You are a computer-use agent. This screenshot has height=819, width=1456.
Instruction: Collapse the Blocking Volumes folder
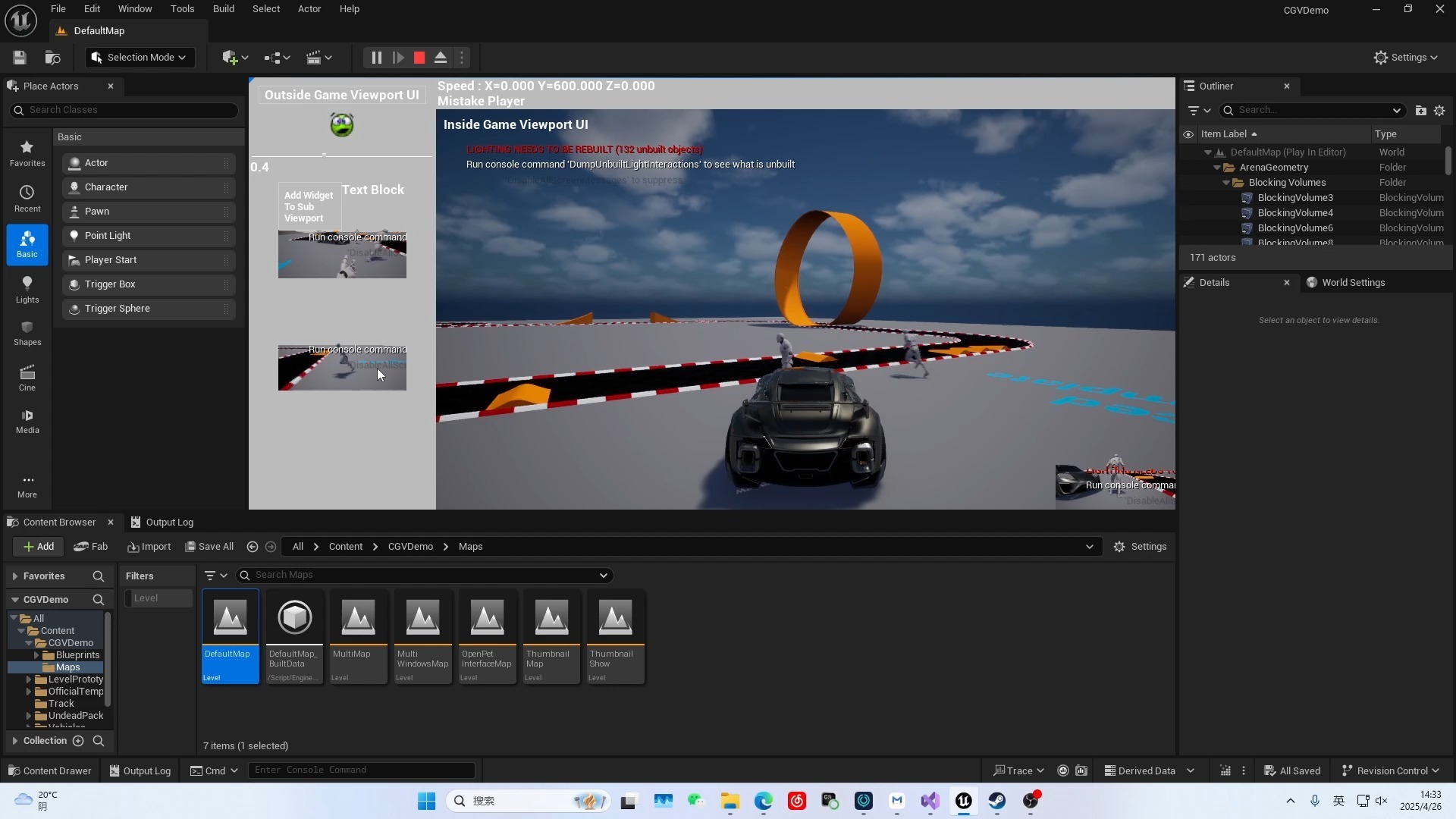coord(1226,183)
